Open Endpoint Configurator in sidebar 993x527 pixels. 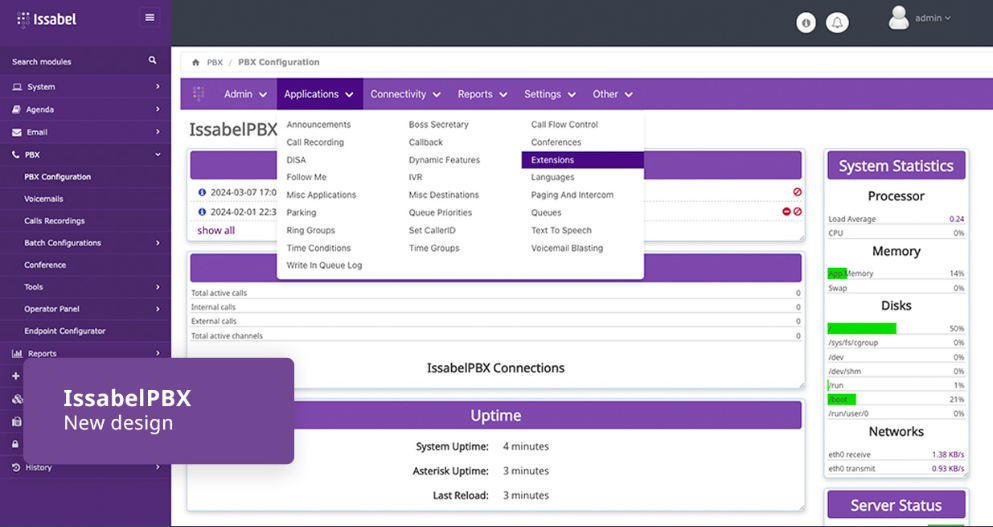pos(65,331)
